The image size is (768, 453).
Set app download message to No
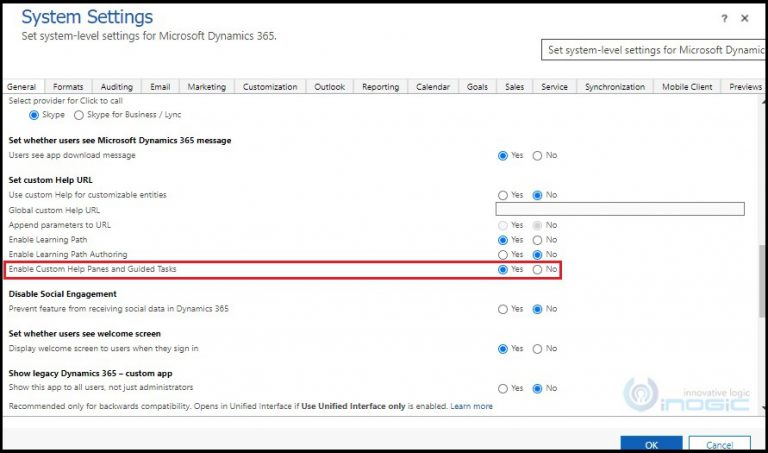coord(538,155)
